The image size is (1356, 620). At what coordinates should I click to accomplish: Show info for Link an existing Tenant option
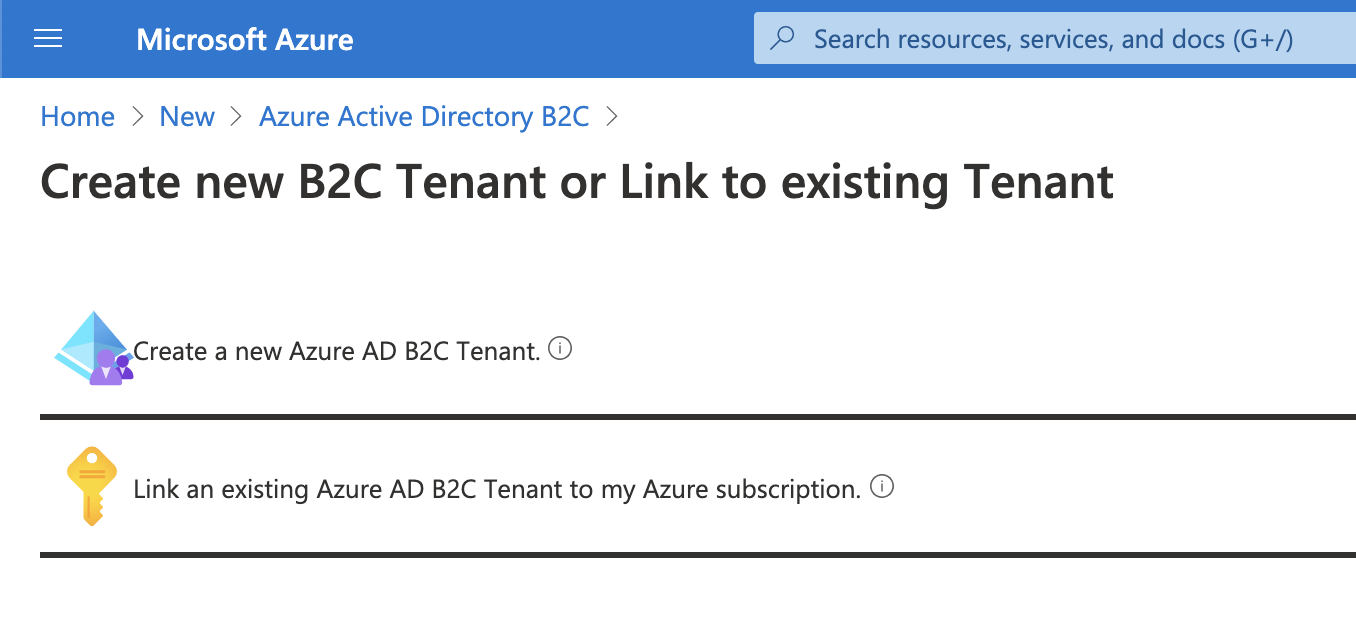point(882,487)
